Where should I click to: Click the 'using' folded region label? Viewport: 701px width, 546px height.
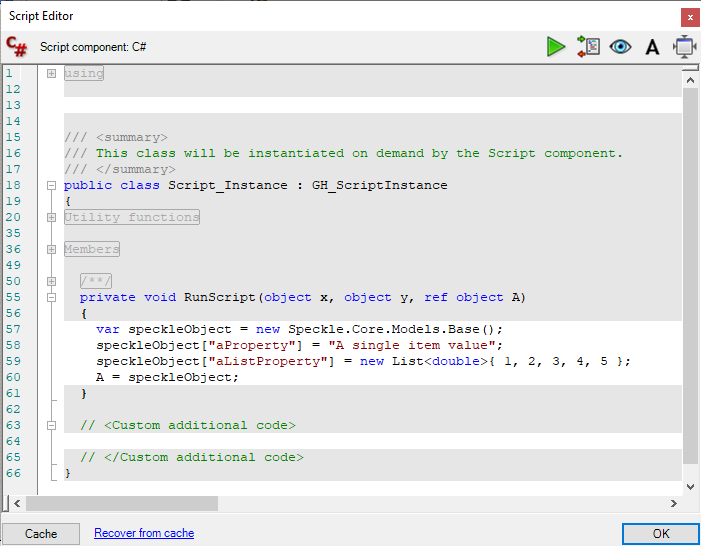point(84,73)
